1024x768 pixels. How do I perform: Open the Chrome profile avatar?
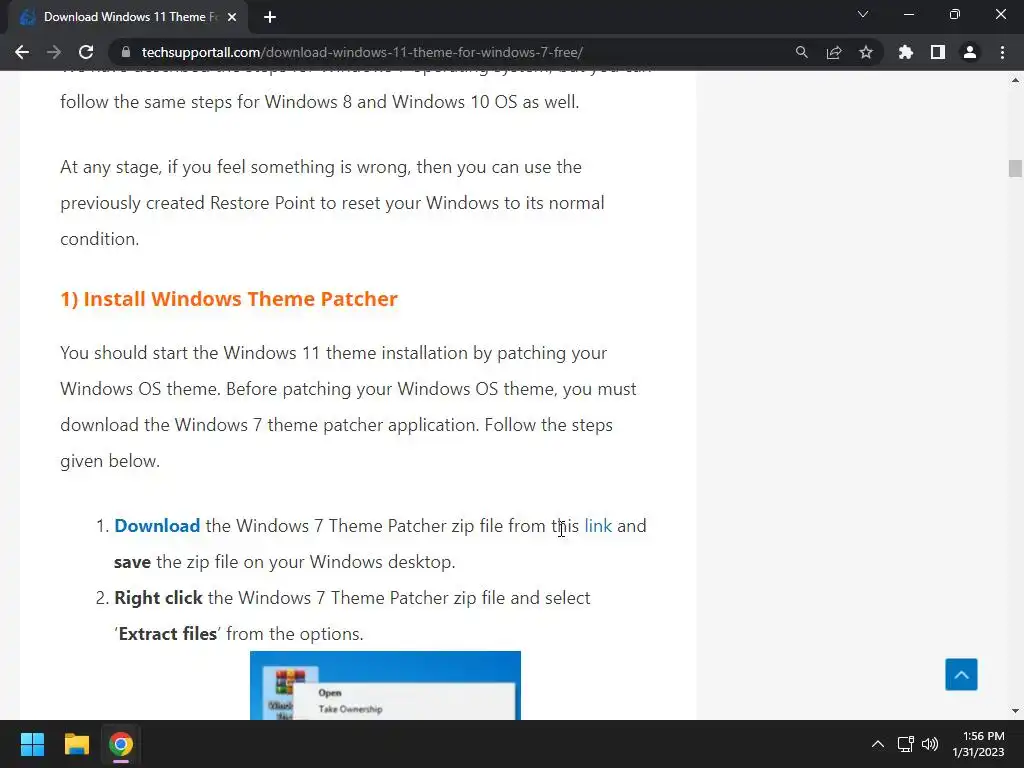pyautogui.click(x=970, y=52)
